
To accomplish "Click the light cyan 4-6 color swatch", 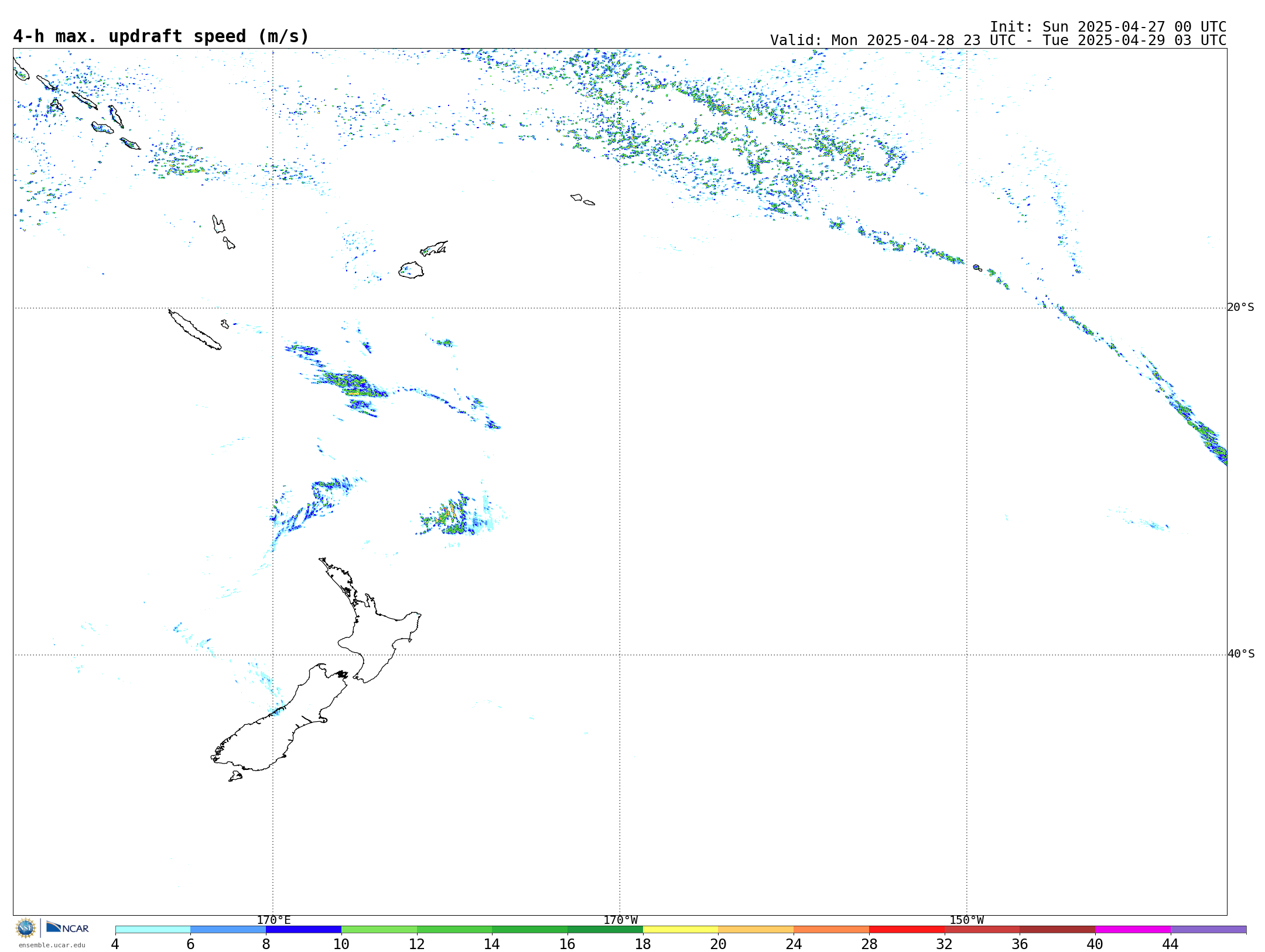I will 153,929.
